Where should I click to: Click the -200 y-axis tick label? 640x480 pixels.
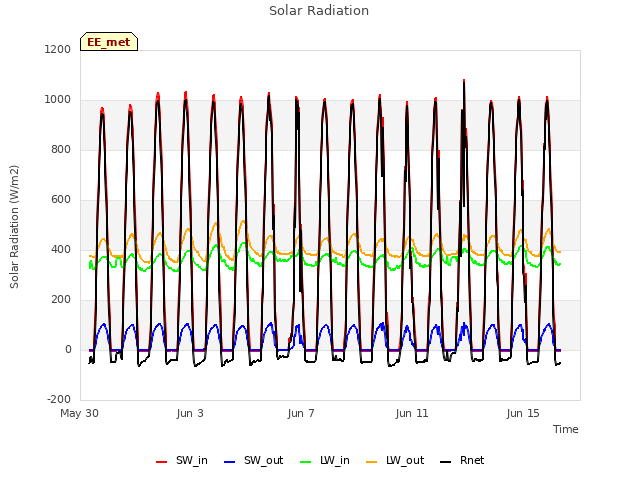tap(59, 399)
